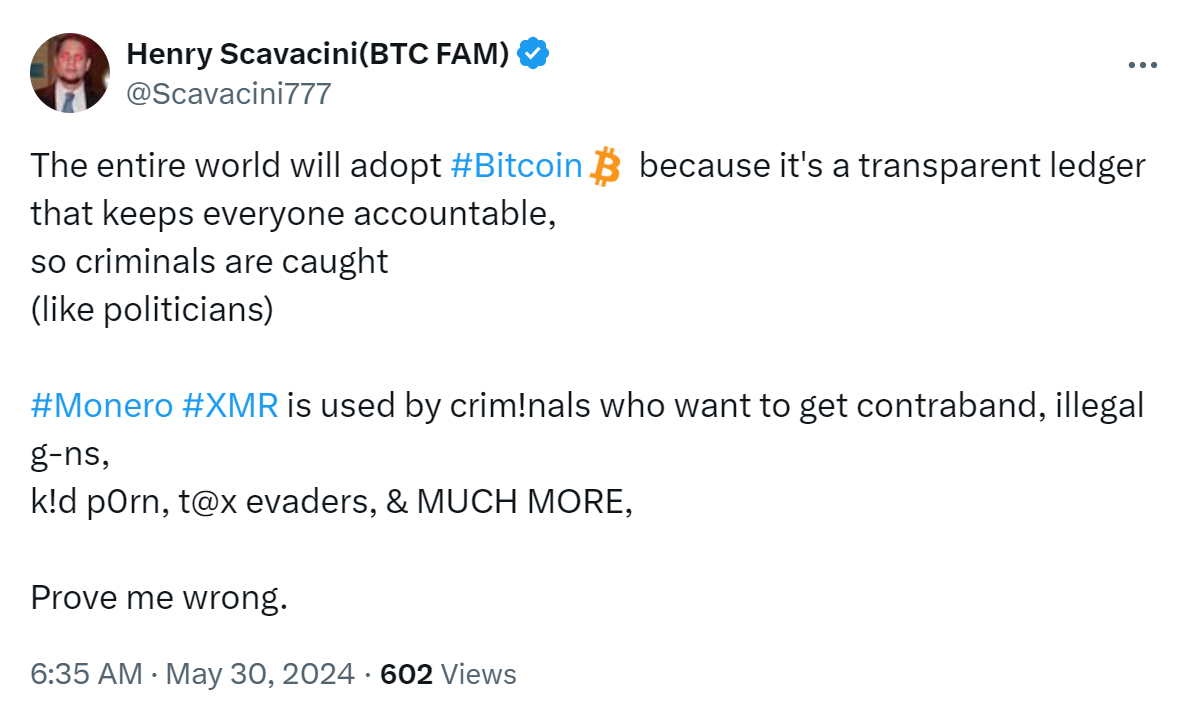Viewport: 1191px width, 711px height.
Task: Visit the #XMR hashtag link
Action: [x=232, y=407]
